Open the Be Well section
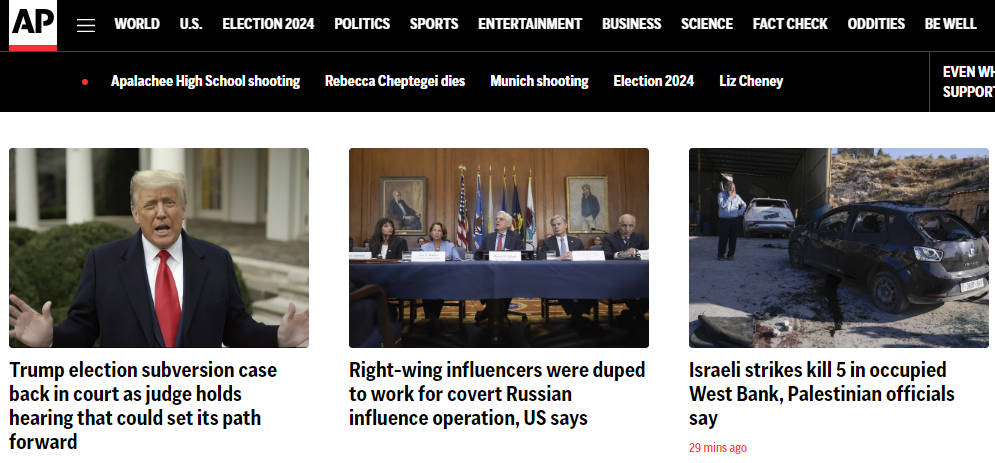The image size is (995, 463). [951, 24]
